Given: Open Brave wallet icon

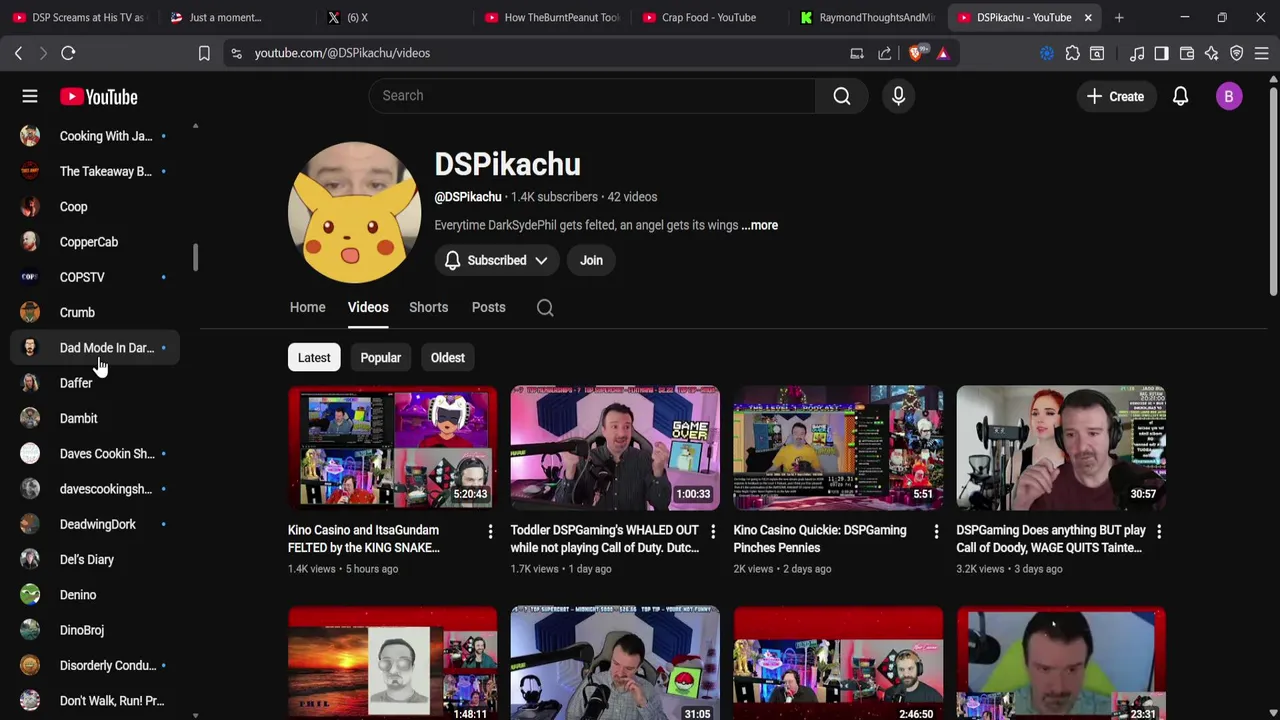Looking at the screenshot, I should [1187, 53].
